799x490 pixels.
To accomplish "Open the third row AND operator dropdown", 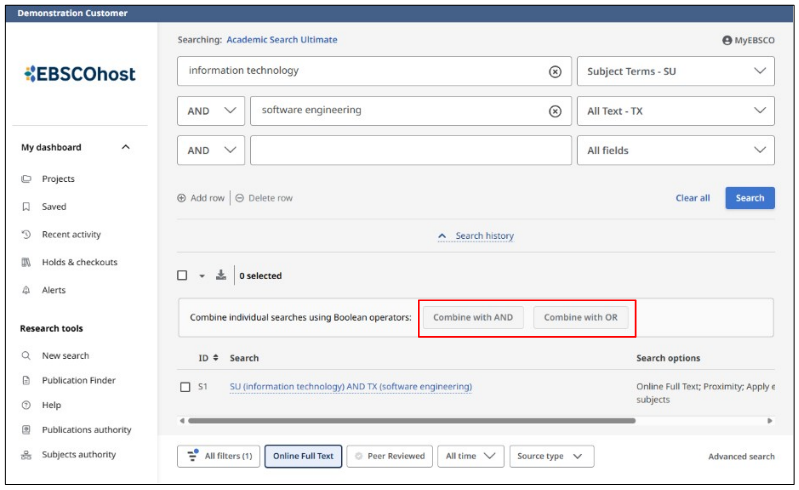I will tap(211, 150).
